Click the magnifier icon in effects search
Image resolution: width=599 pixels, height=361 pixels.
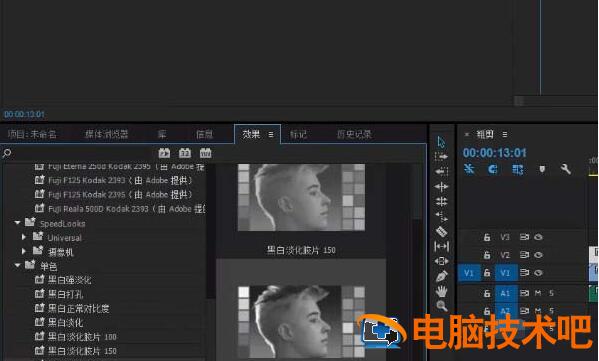[6, 154]
